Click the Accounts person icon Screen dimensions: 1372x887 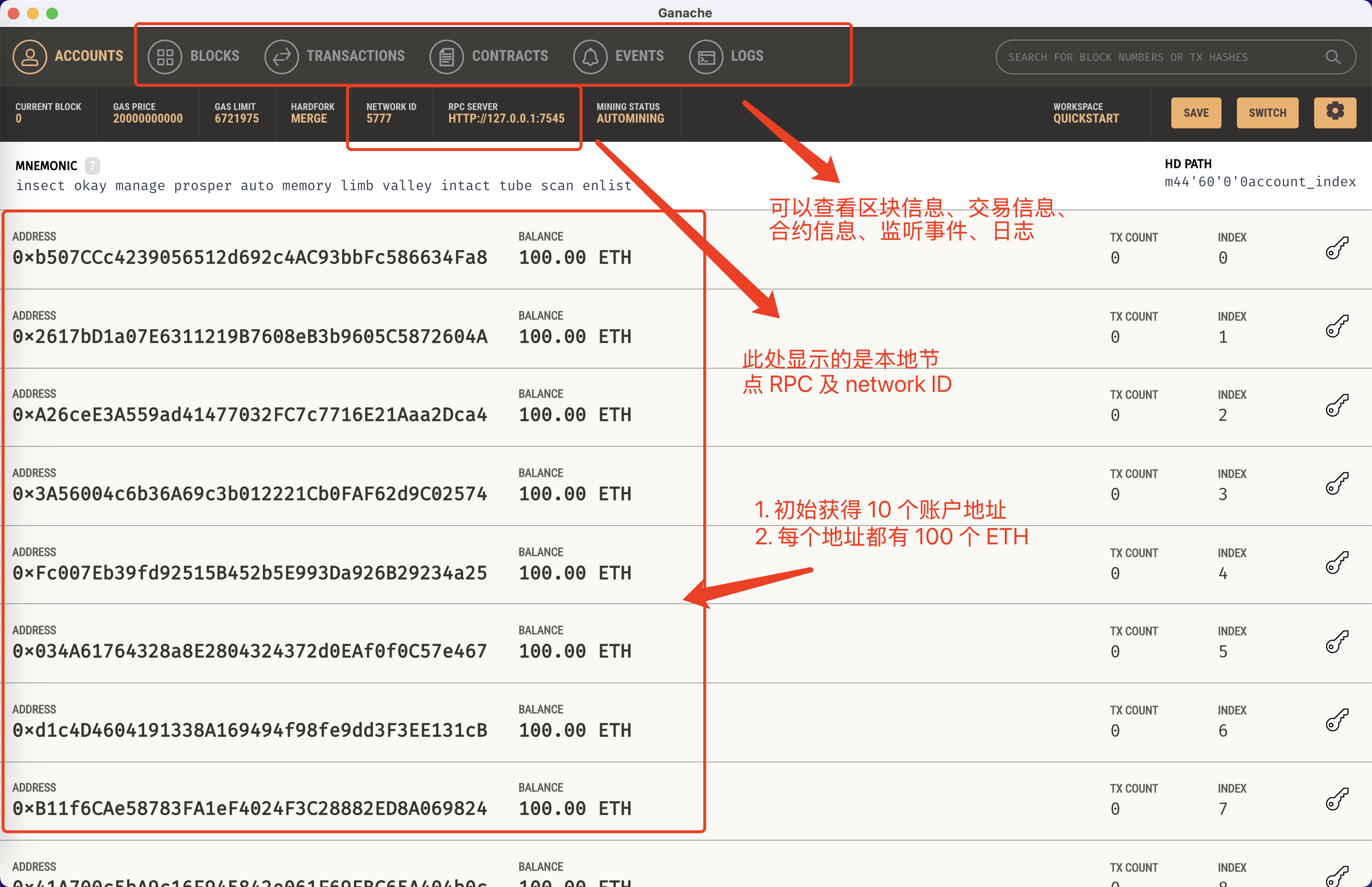pos(30,56)
